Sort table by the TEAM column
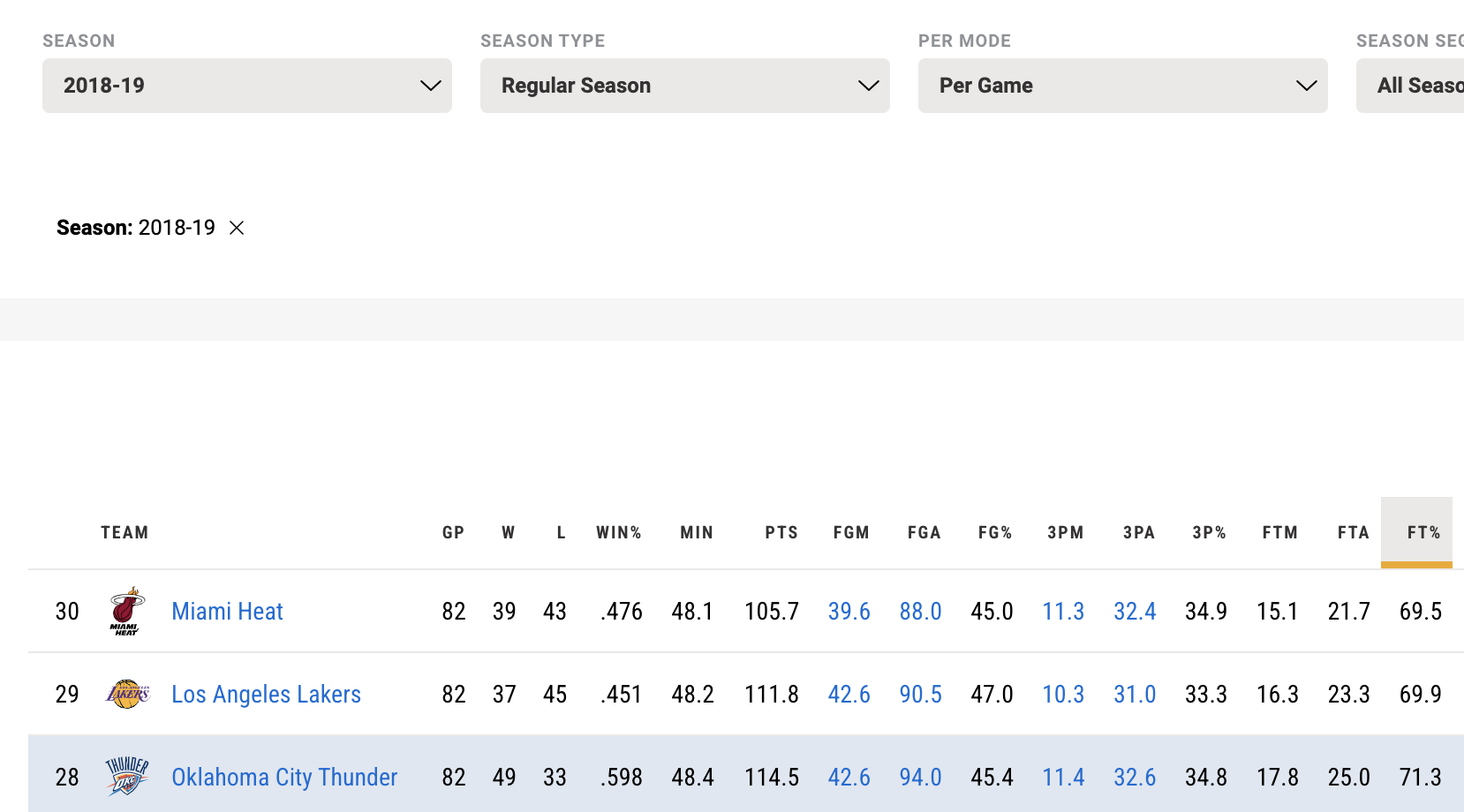The height and width of the screenshot is (812, 1464). pos(125,532)
